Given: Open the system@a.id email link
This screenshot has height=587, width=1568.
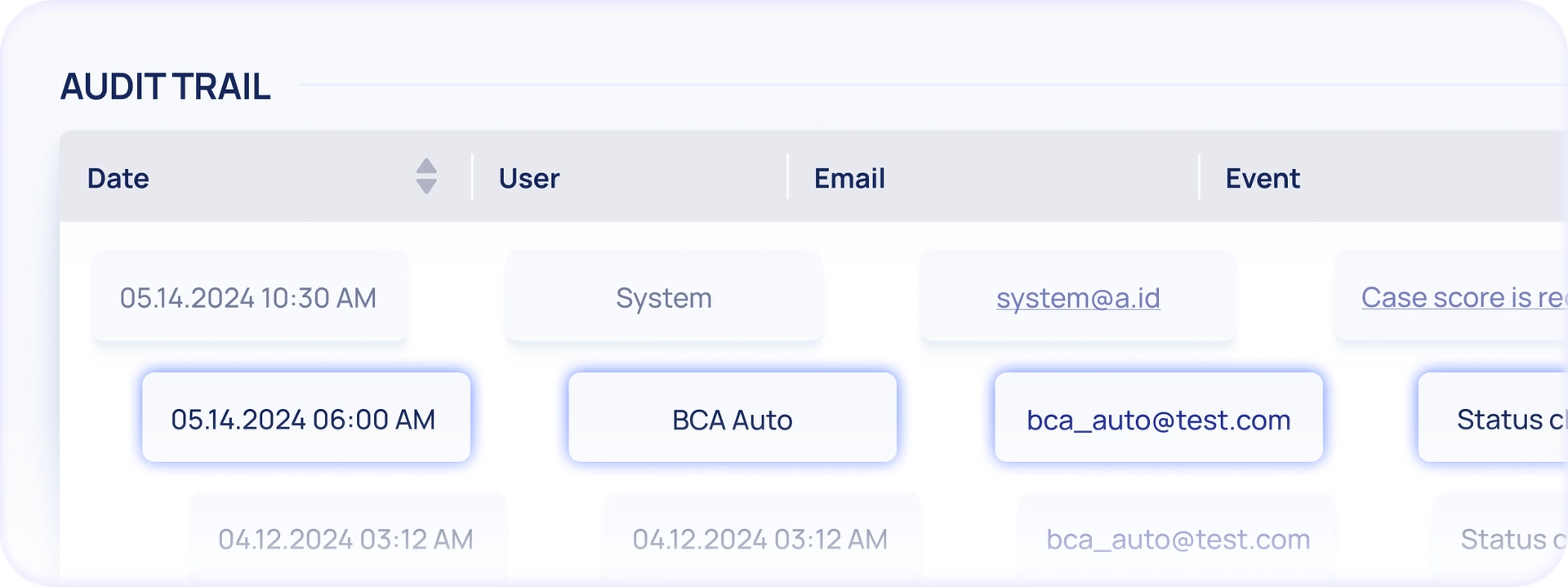Looking at the screenshot, I should pos(1078,298).
